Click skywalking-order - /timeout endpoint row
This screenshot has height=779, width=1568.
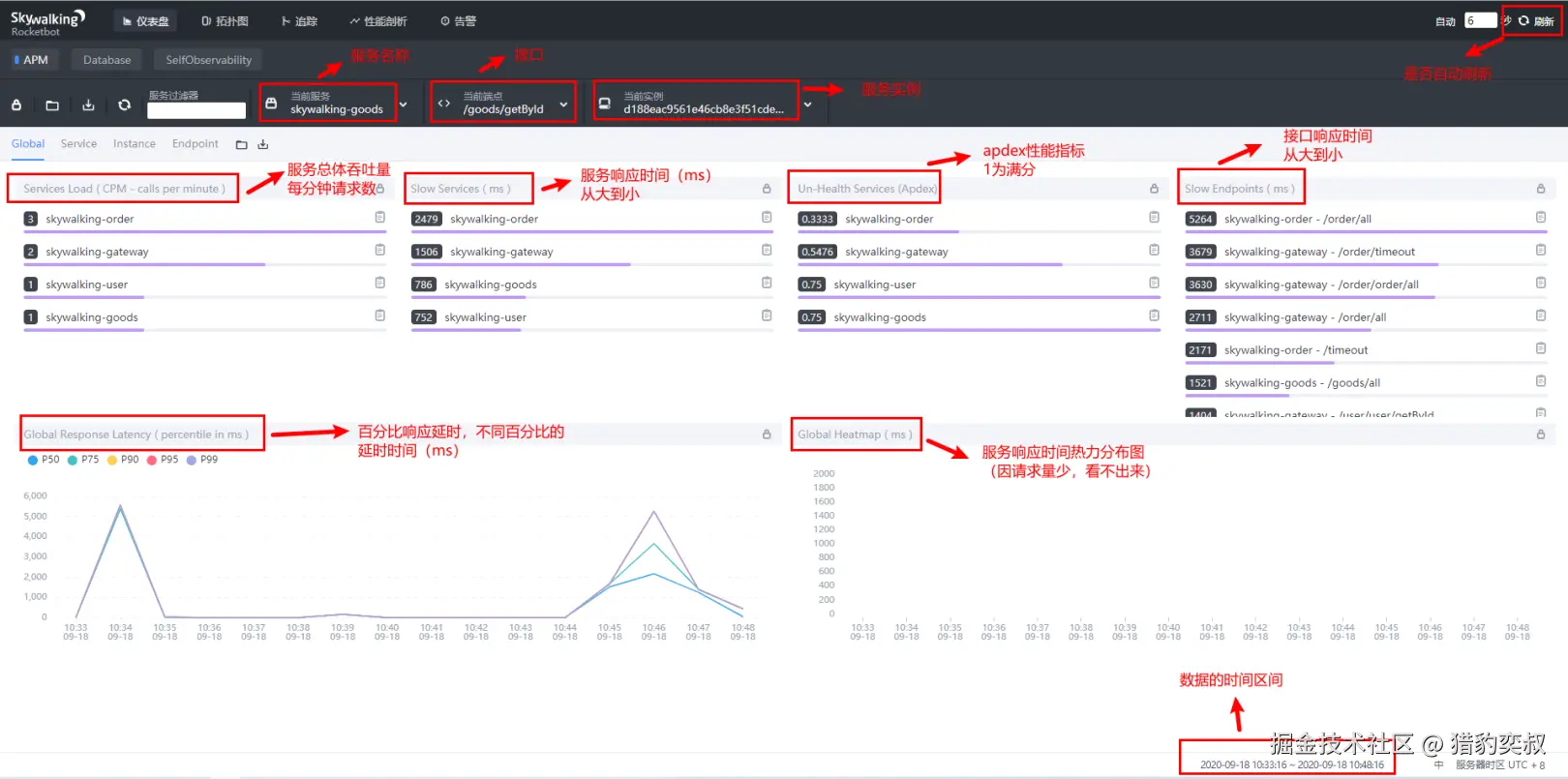[1296, 350]
